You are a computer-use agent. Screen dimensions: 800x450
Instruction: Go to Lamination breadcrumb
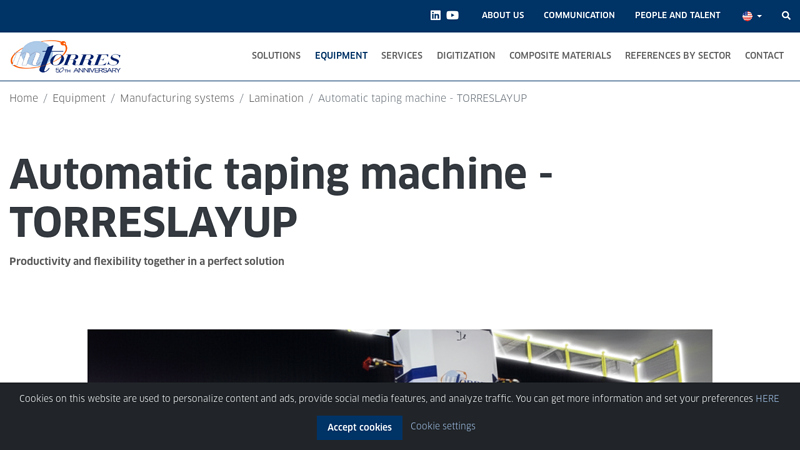tap(276, 98)
